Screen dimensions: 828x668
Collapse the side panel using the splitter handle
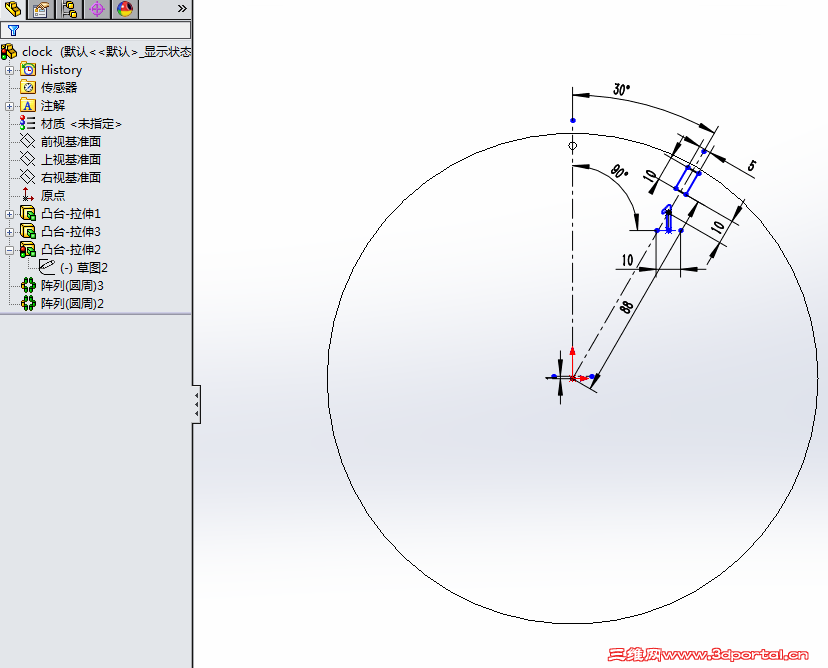[x=196, y=404]
